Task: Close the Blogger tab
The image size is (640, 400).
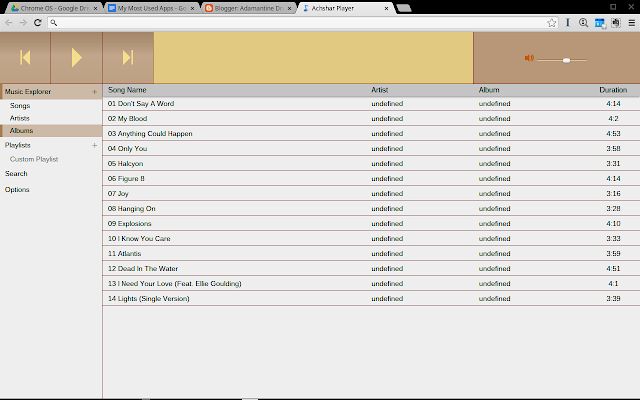Action: click(x=289, y=8)
